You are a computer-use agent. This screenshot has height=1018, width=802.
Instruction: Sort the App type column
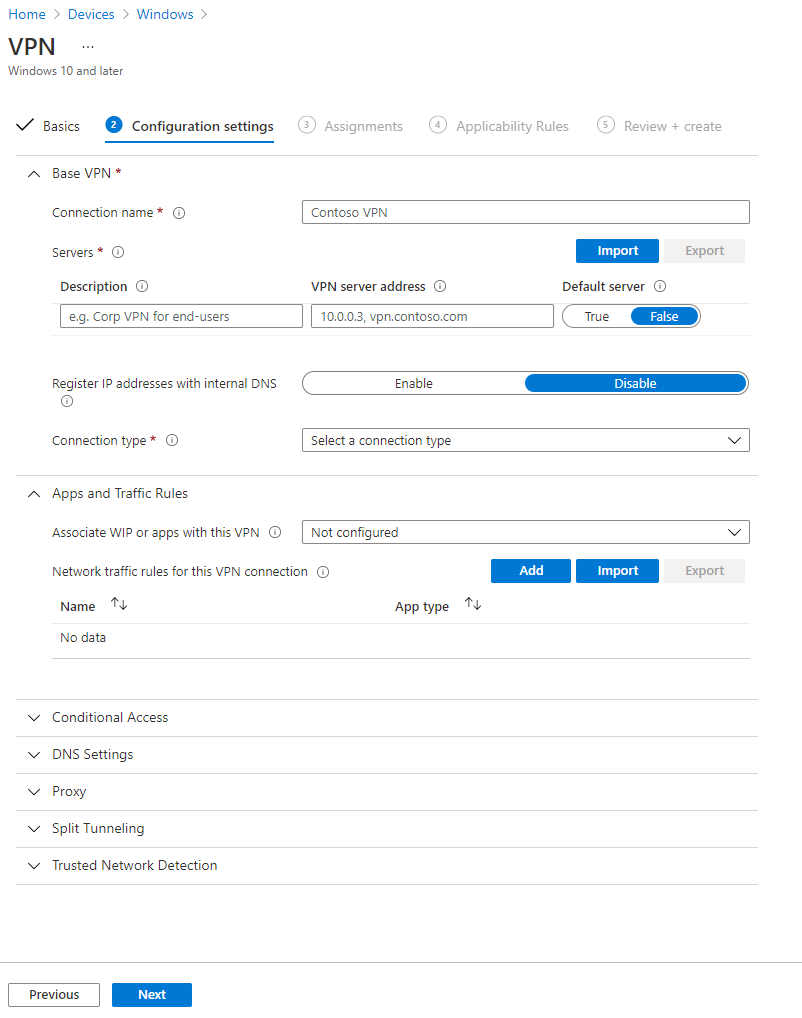tap(471, 604)
